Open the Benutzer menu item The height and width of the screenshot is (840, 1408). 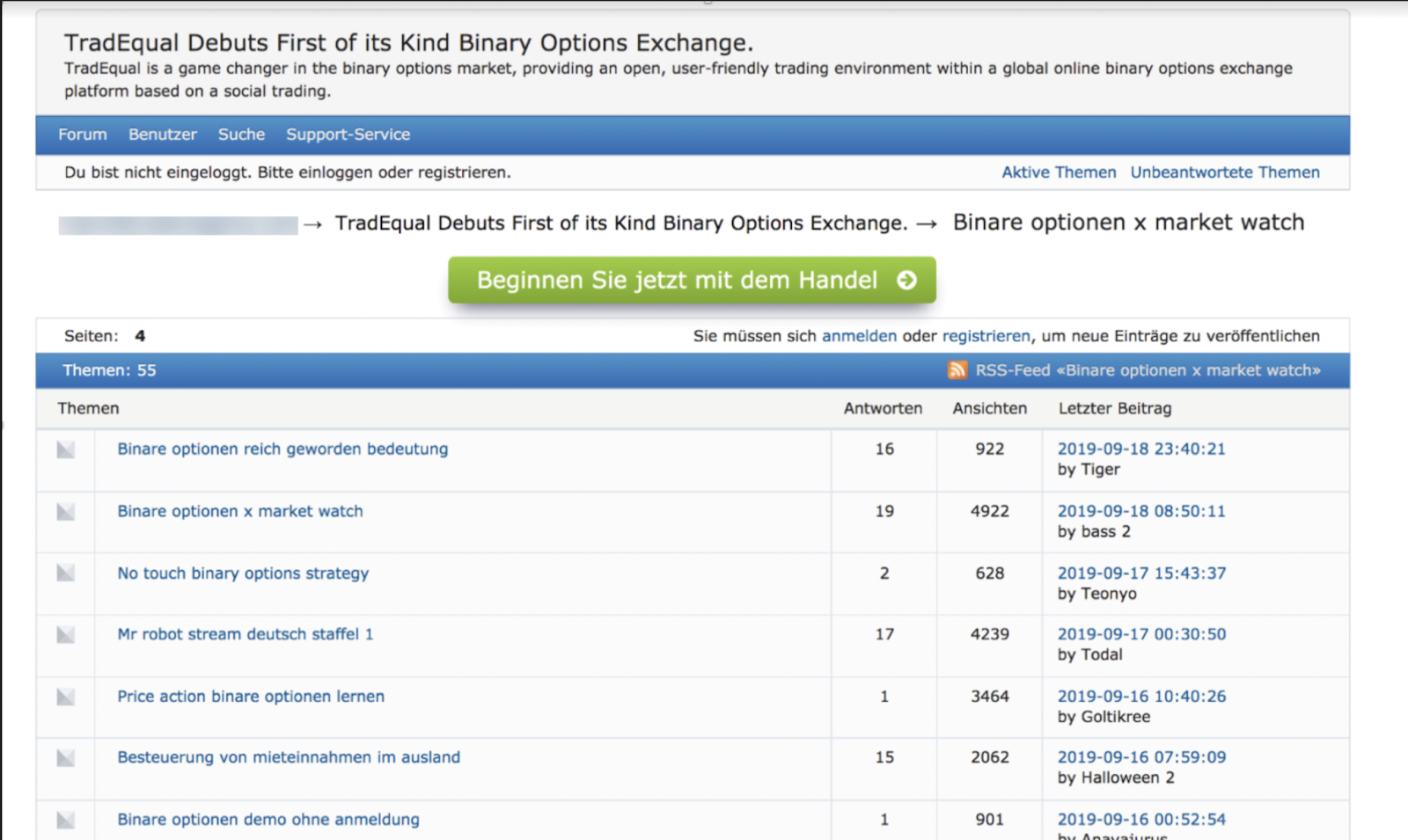[x=163, y=135]
